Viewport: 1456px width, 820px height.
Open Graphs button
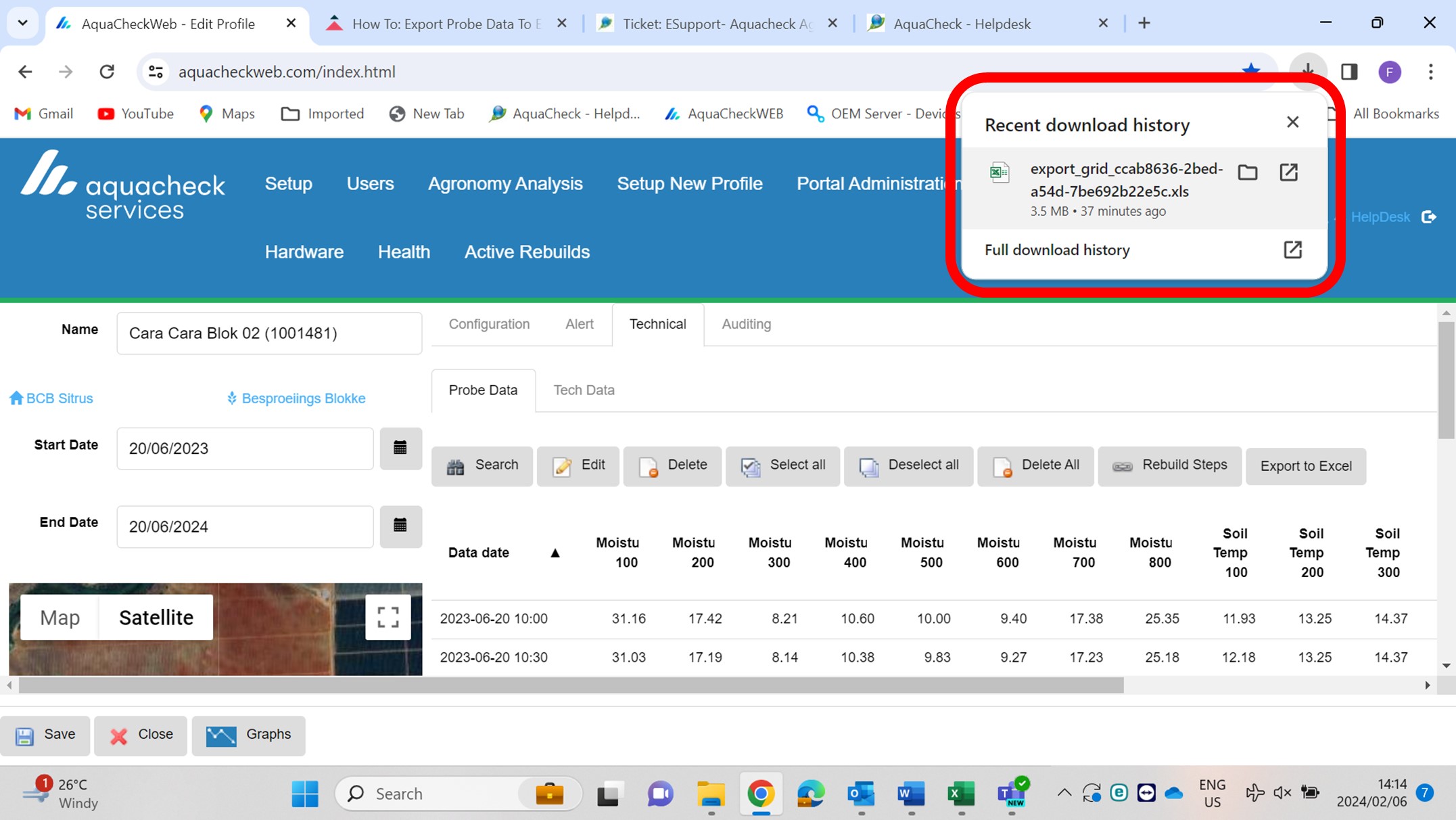coord(248,735)
